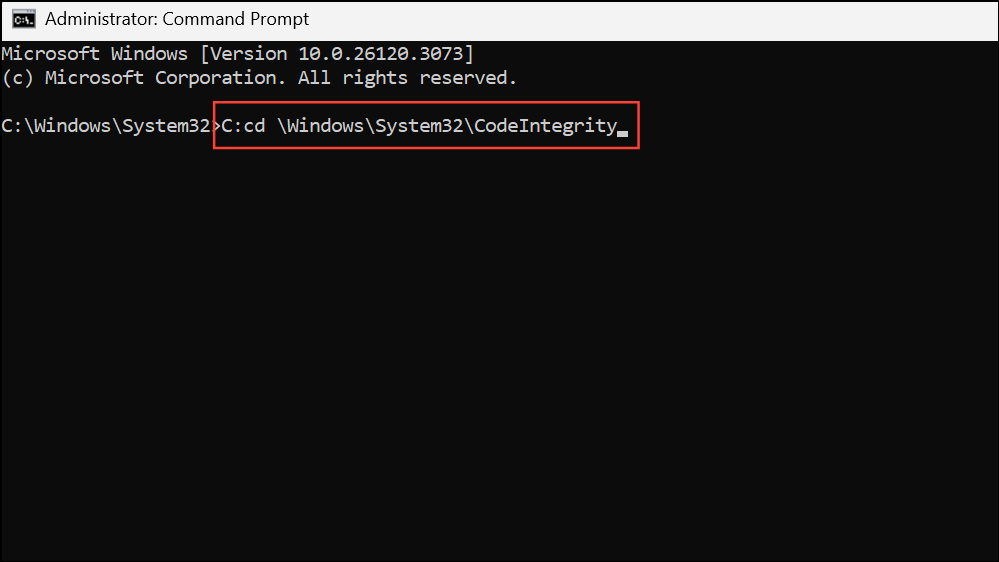Click the word 'Administrator:' in the title
This screenshot has height=562, width=999.
(101, 19)
